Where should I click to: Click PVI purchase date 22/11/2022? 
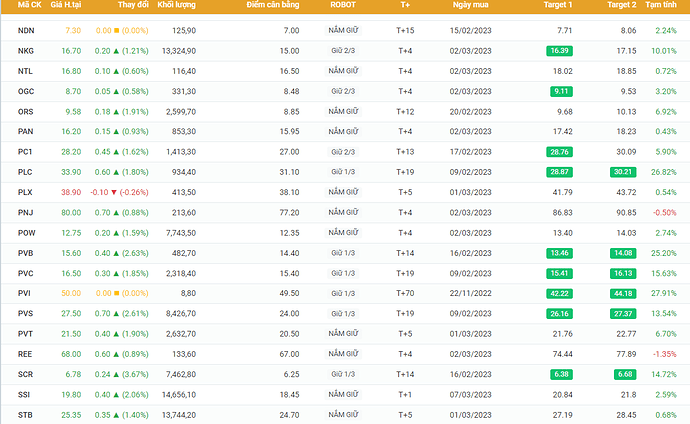(x=470, y=293)
